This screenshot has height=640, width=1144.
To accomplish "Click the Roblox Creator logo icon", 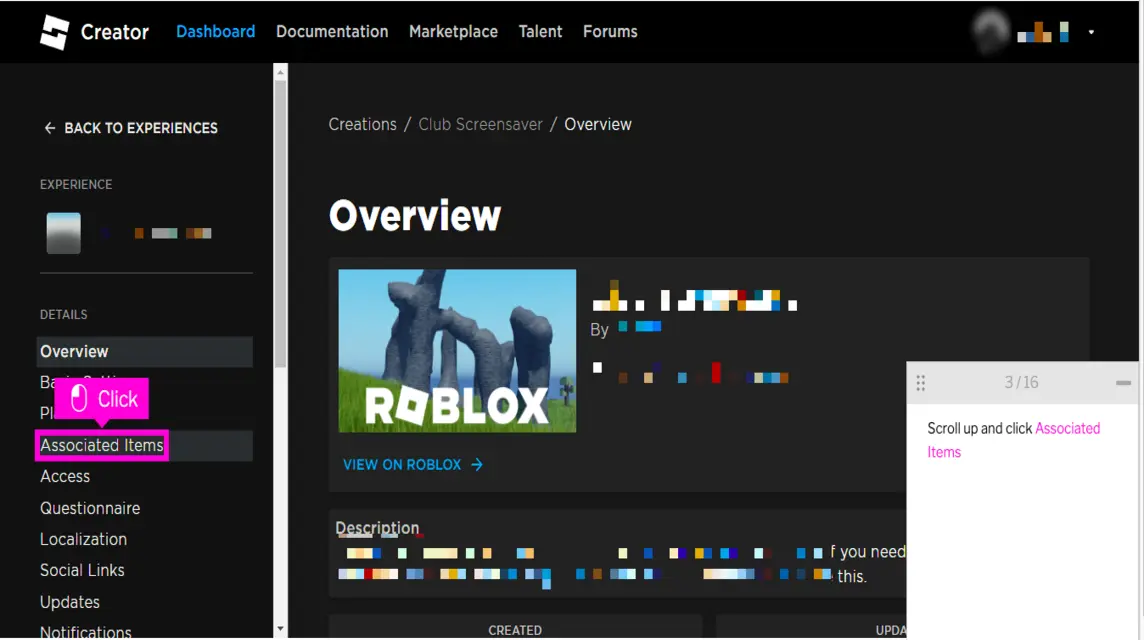I will tap(54, 32).
